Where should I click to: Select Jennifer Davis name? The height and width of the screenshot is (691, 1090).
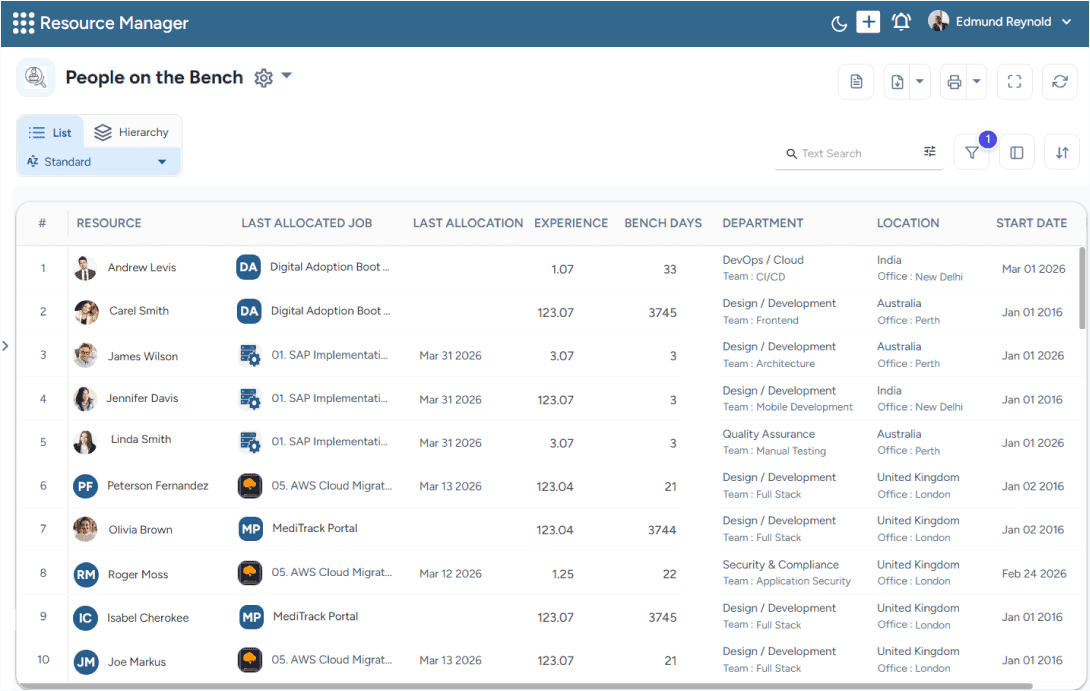click(142, 398)
